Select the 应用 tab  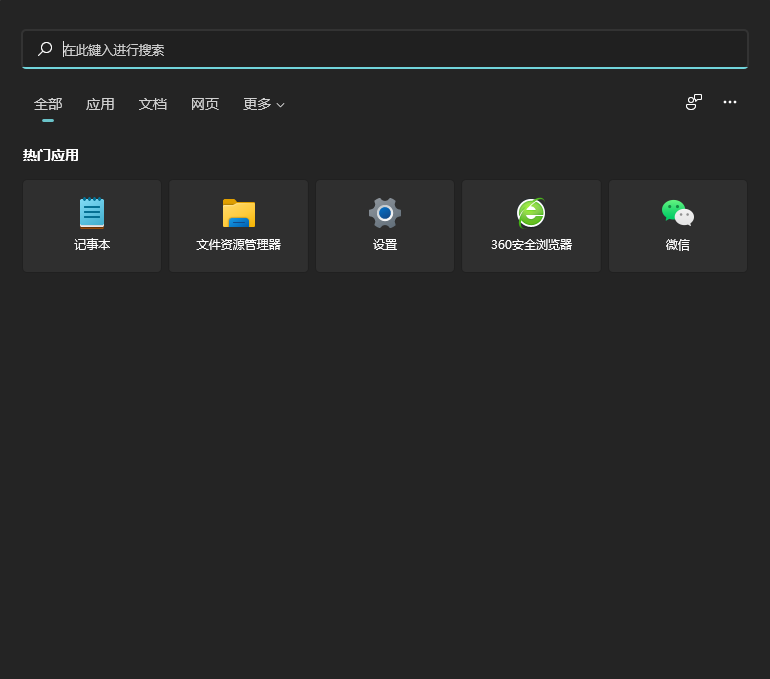(100, 104)
